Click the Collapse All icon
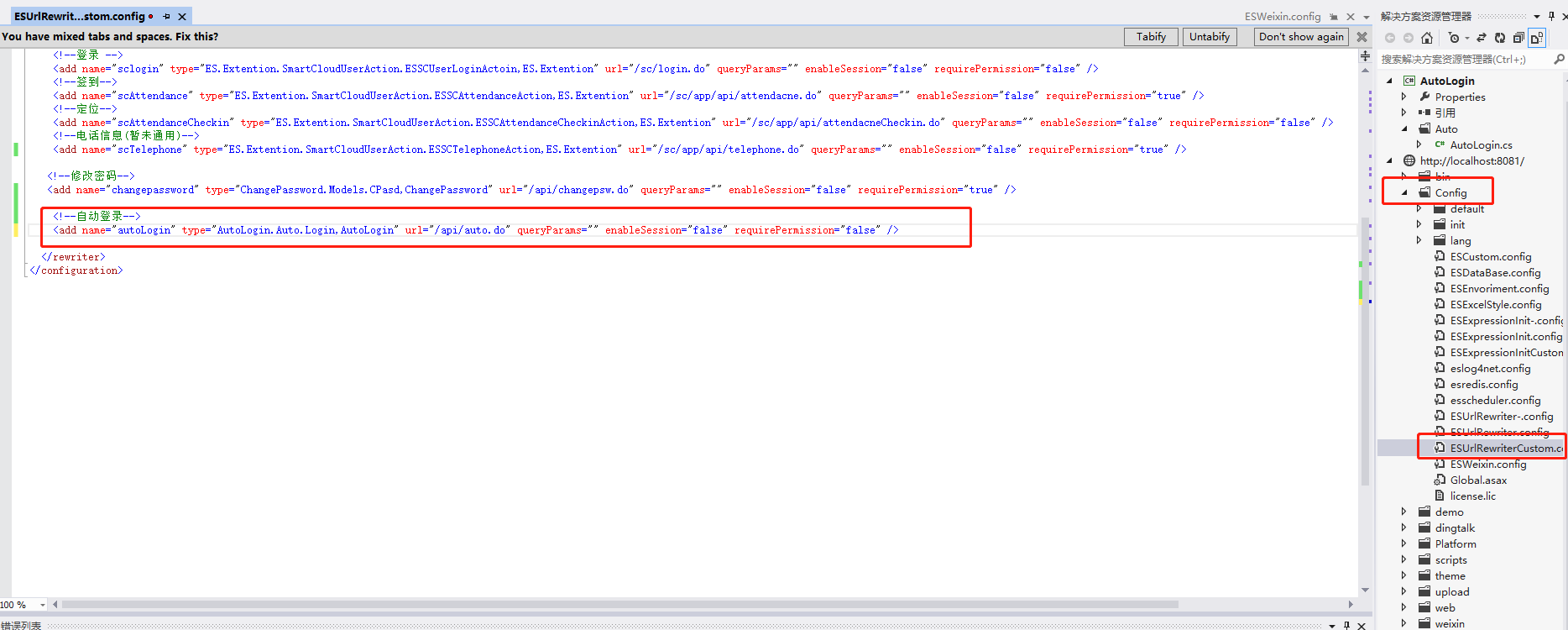 (1518, 38)
